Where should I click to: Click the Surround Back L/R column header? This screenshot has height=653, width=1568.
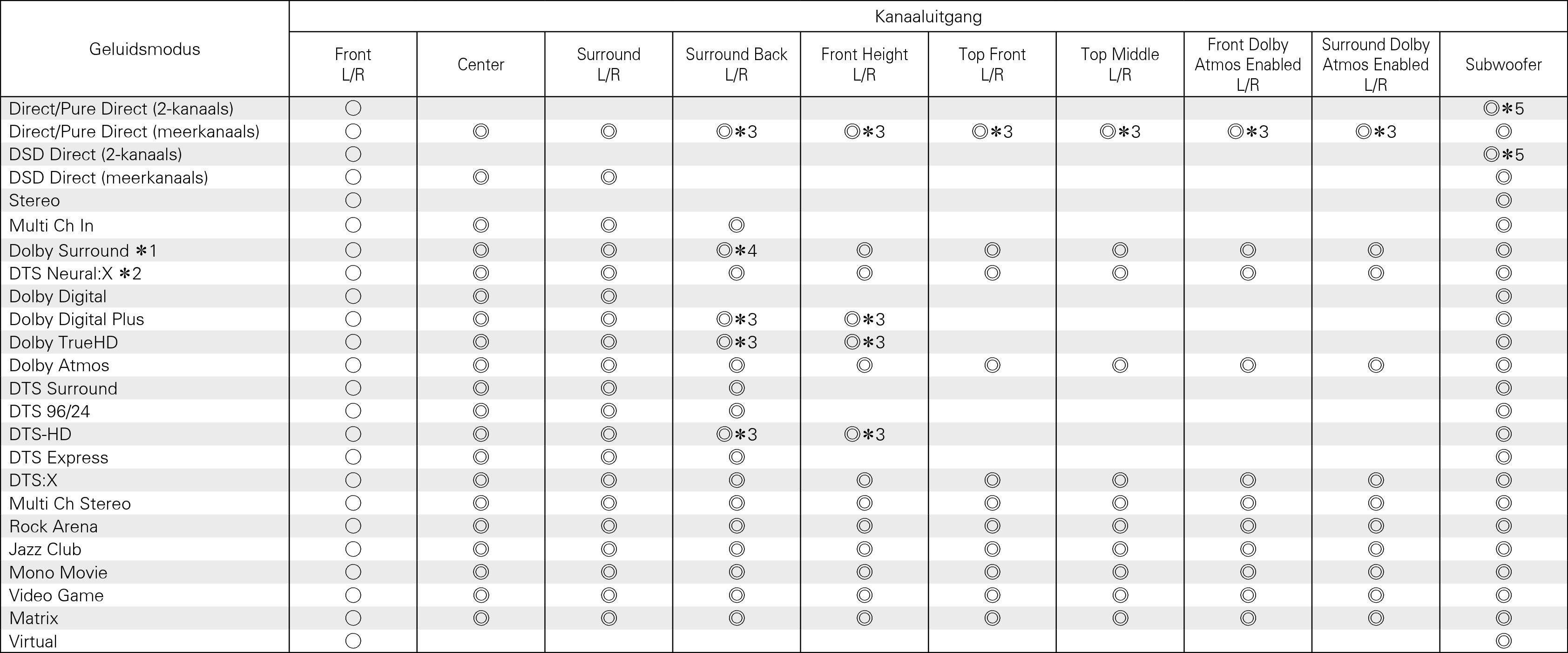(x=737, y=64)
